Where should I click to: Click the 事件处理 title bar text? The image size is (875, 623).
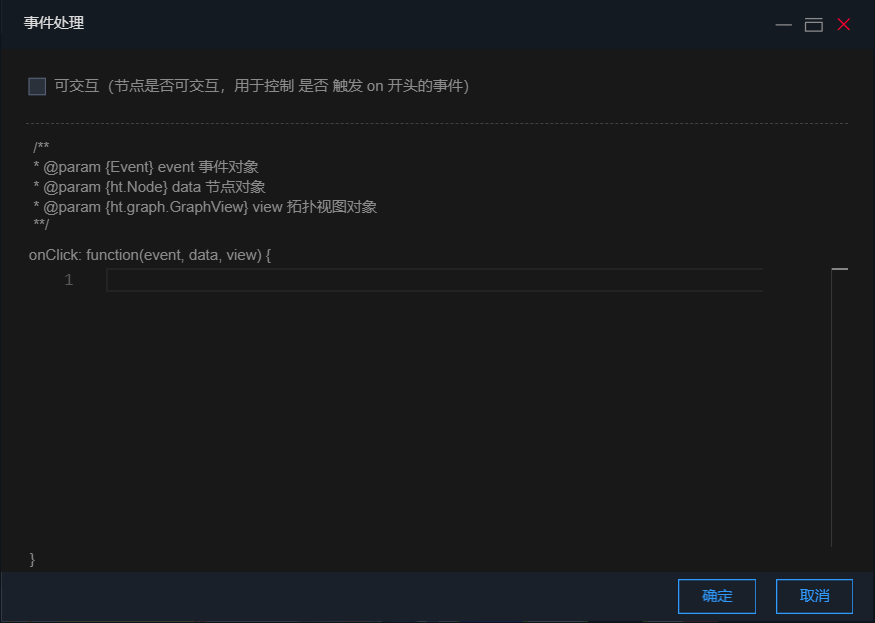pyautogui.click(x=54, y=23)
